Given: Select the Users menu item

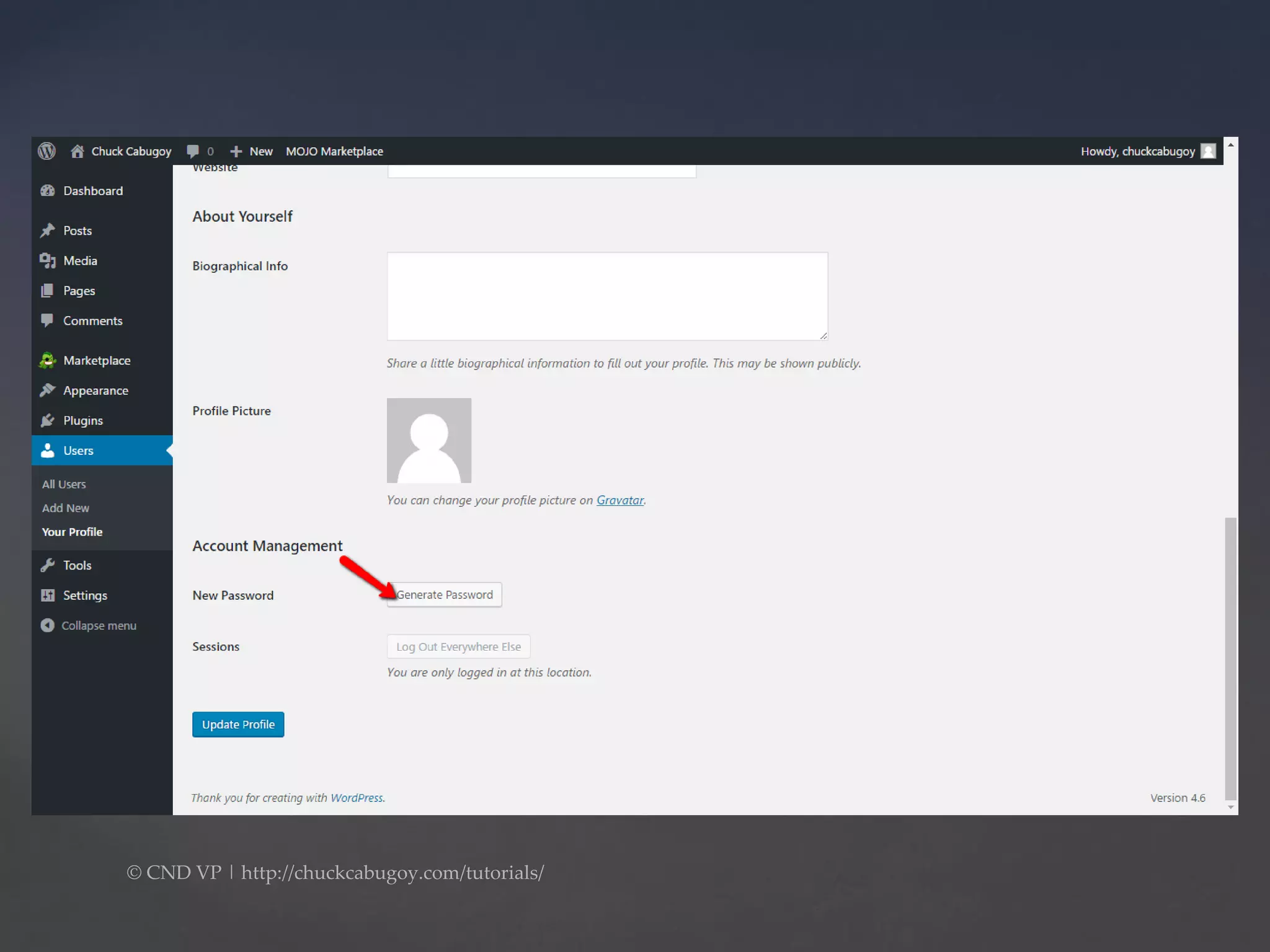Looking at the screenshot, I should (x=102, y=451).
